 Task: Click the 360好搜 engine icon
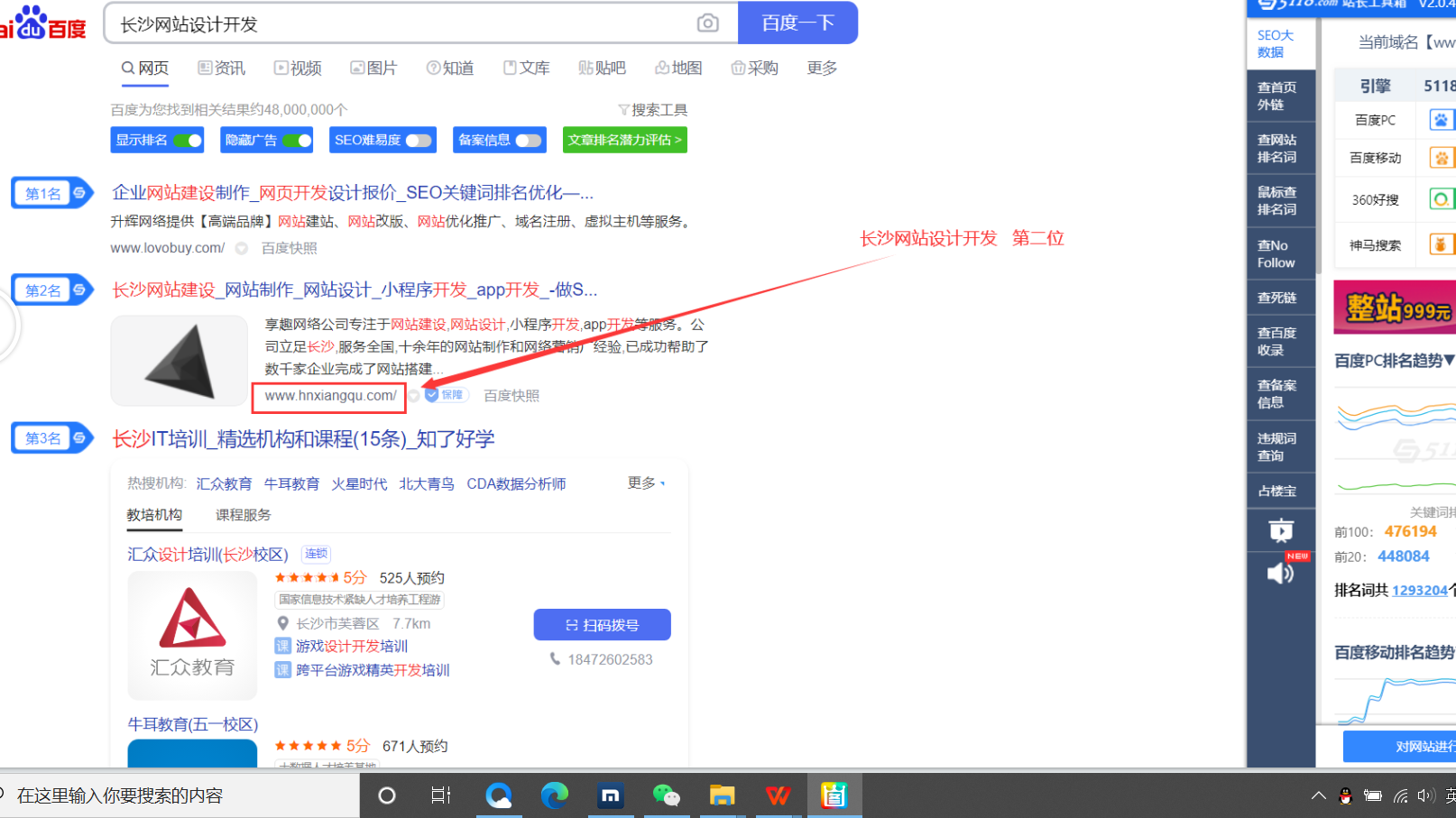[x=1442, y=199]
